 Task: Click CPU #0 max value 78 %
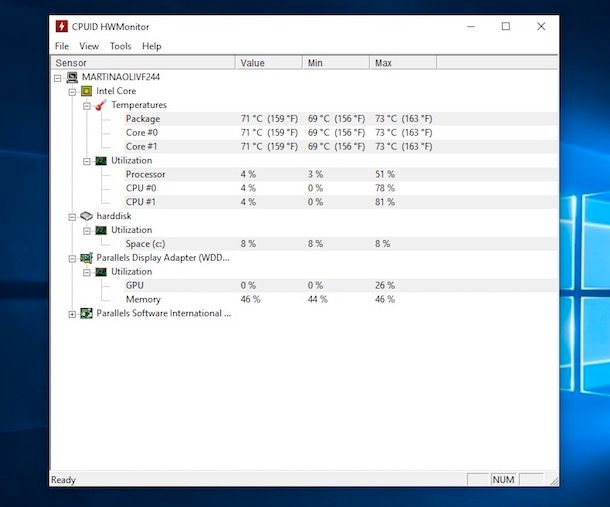385,188
